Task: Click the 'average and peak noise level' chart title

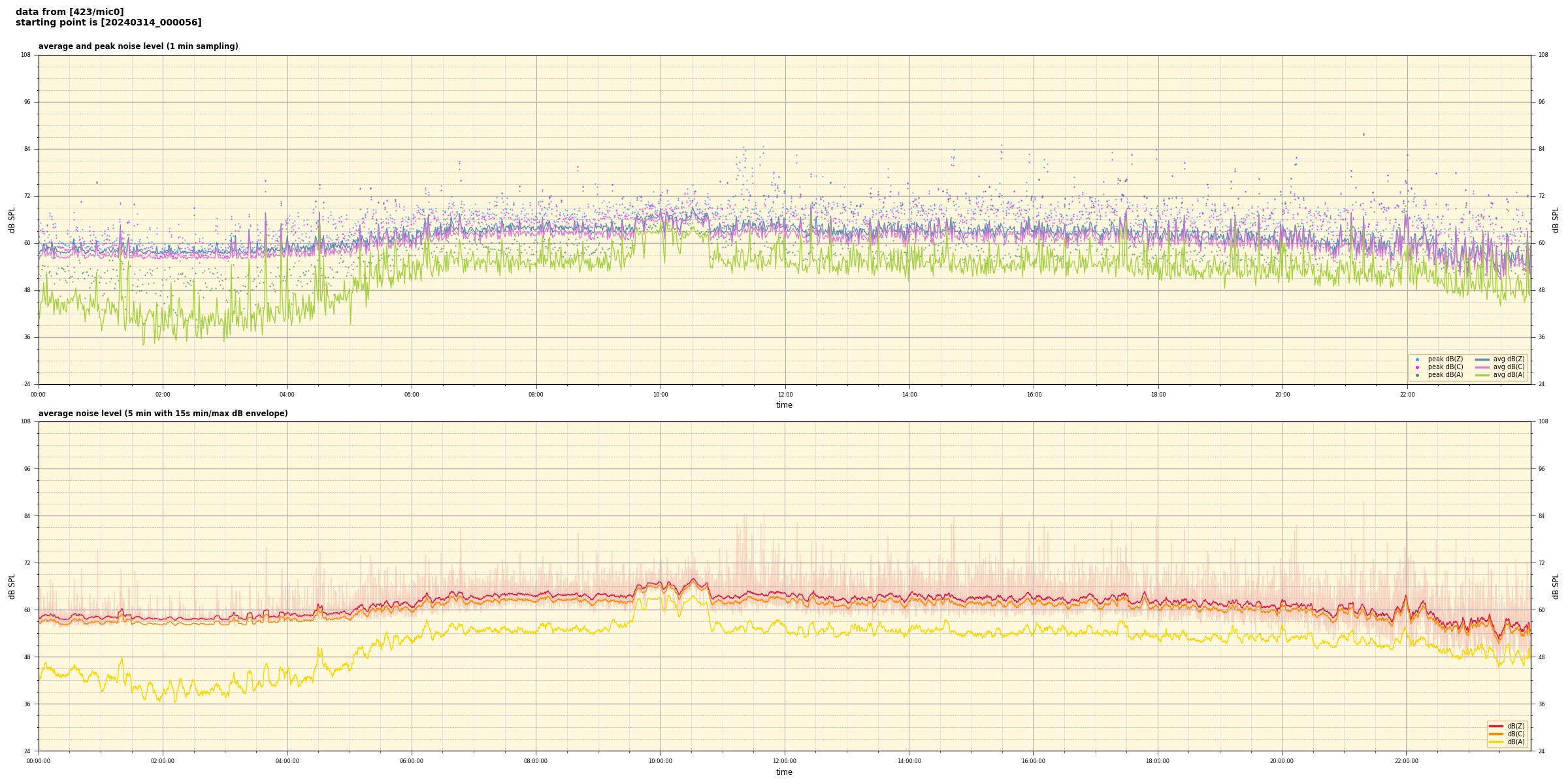Action: tap(138, 46)
